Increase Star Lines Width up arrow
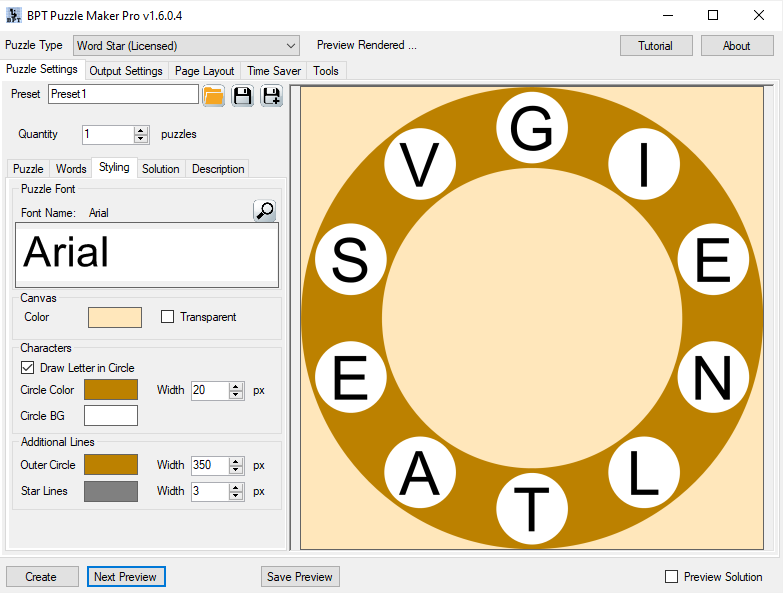This screenshot has width=783, height=593. coord(236,487)
